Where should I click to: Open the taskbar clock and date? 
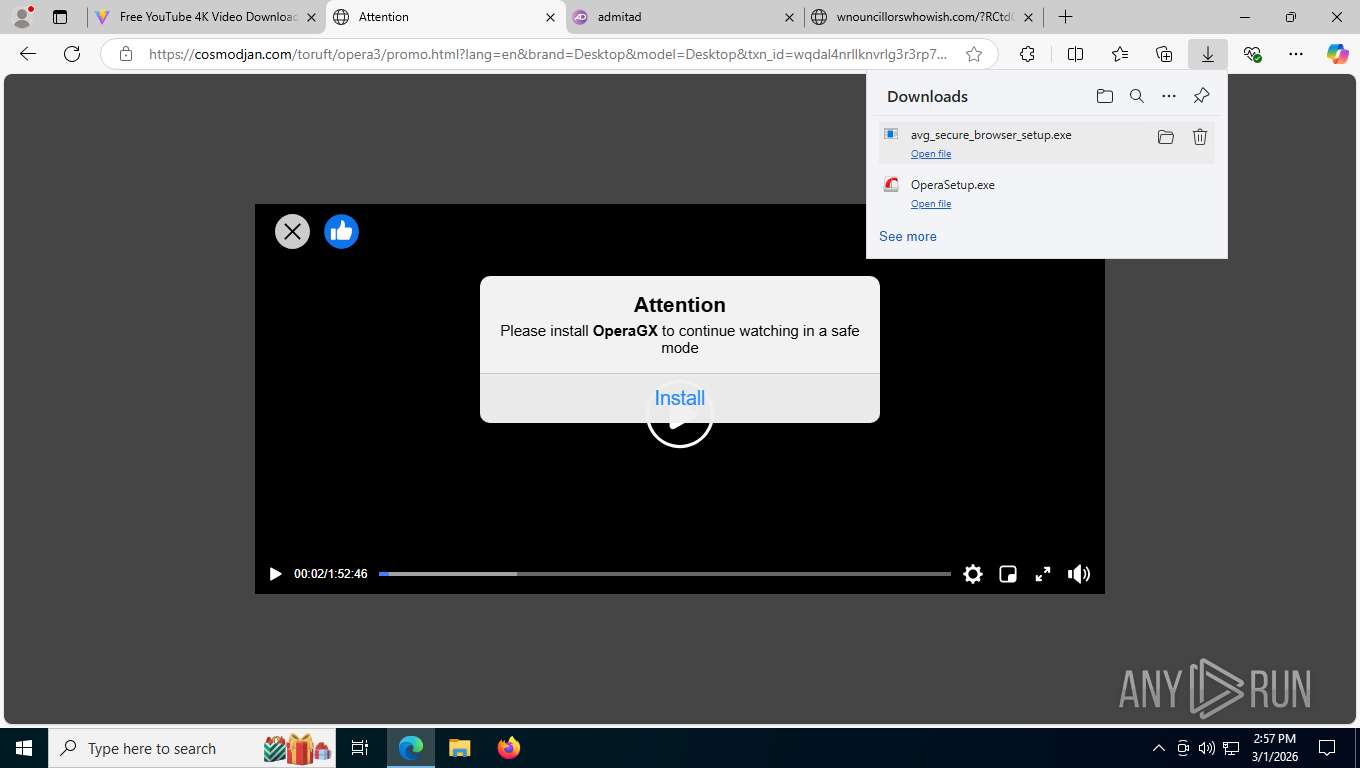(1275, 748)
